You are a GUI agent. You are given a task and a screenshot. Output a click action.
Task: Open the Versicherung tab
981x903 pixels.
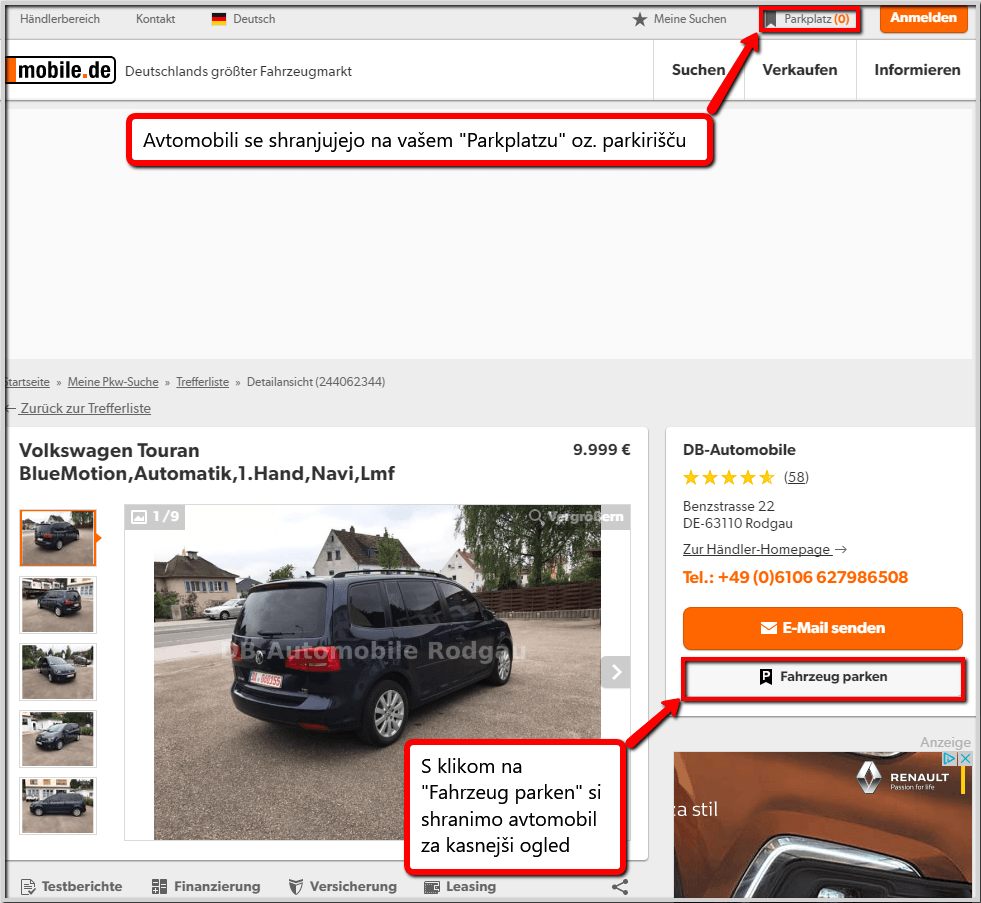[x=342, y=887]
